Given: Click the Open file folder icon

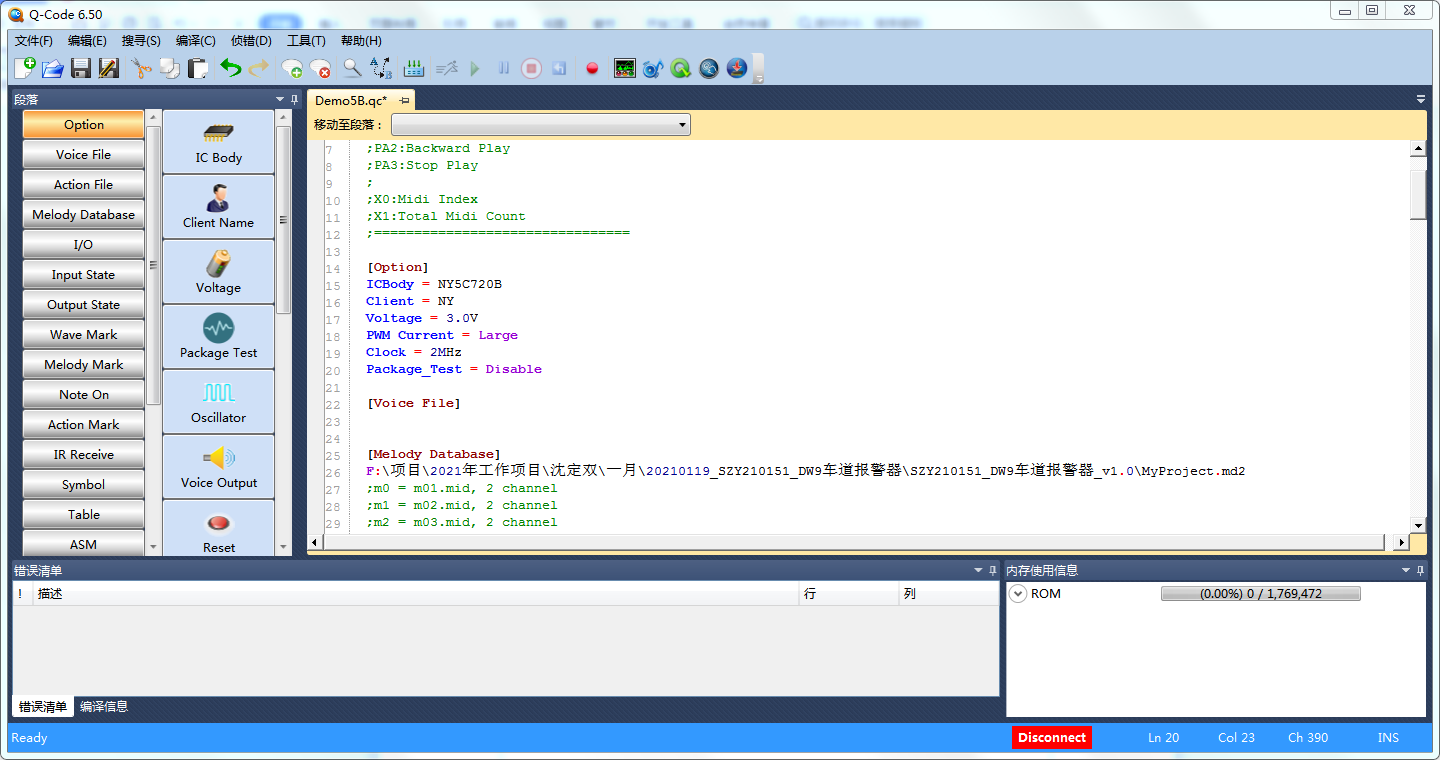Looking at the screenshot, I should click(x=53, y=68).
